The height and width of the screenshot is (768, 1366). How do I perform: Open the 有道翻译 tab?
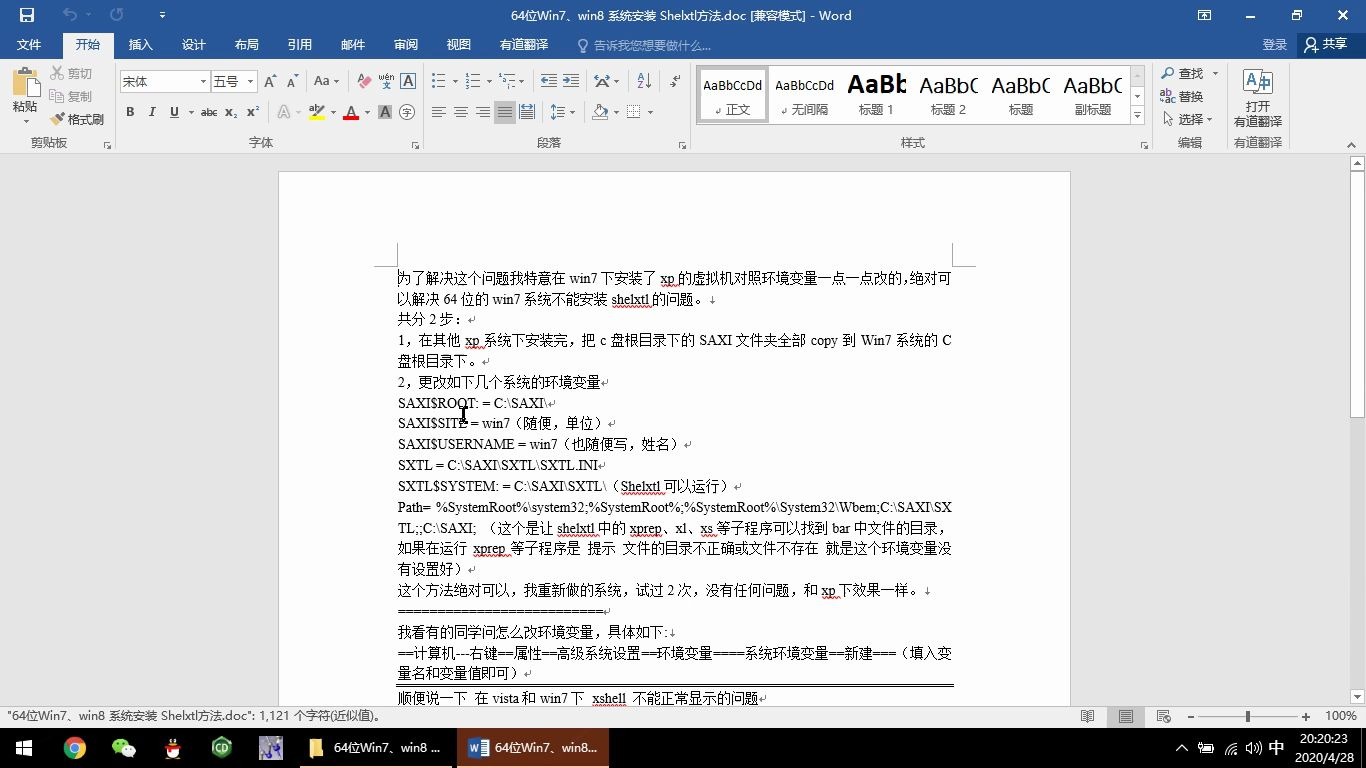[524, 45]
